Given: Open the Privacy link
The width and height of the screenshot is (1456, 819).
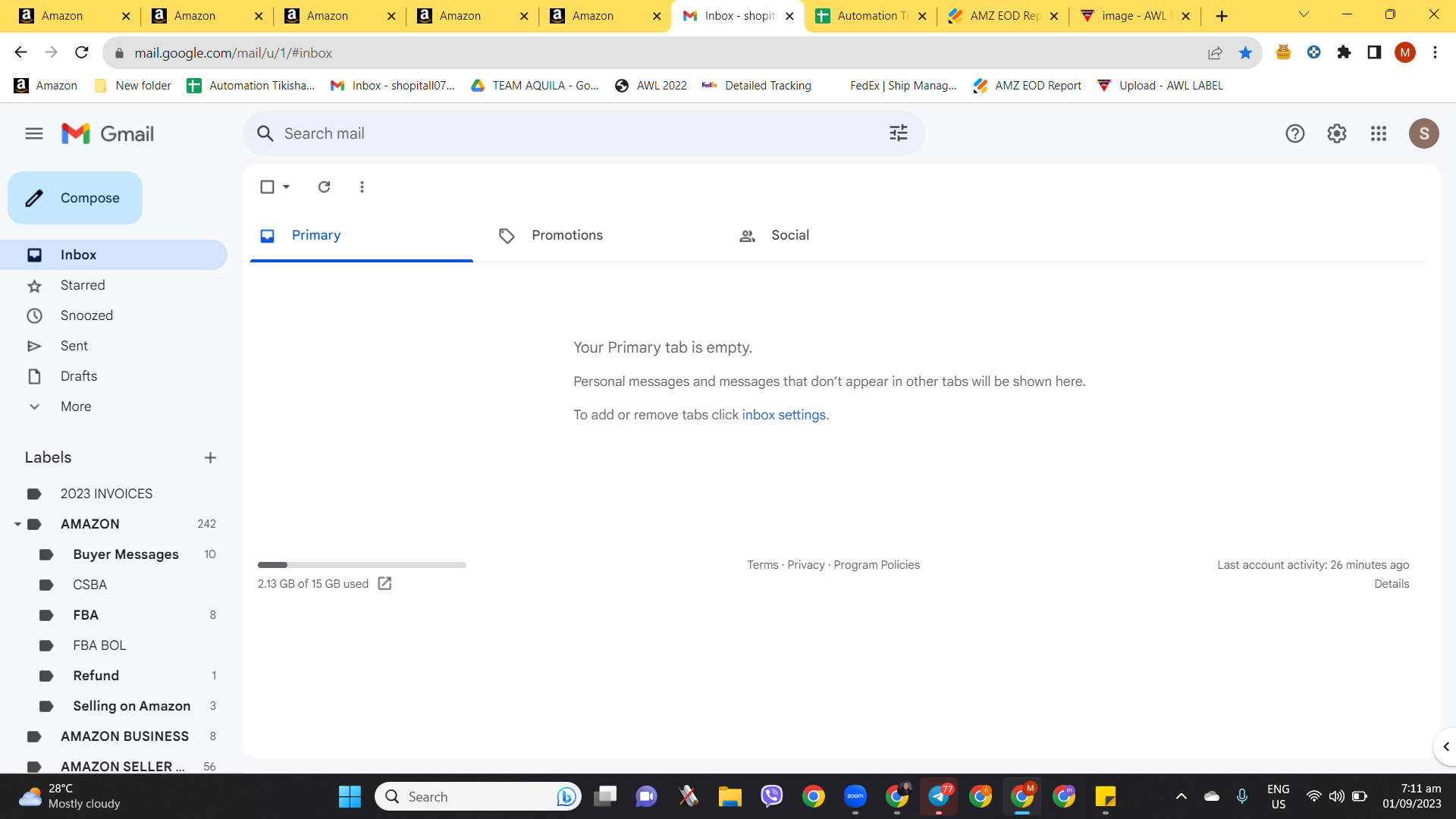Looking at the screenshot, I should [x=805, y=565].
